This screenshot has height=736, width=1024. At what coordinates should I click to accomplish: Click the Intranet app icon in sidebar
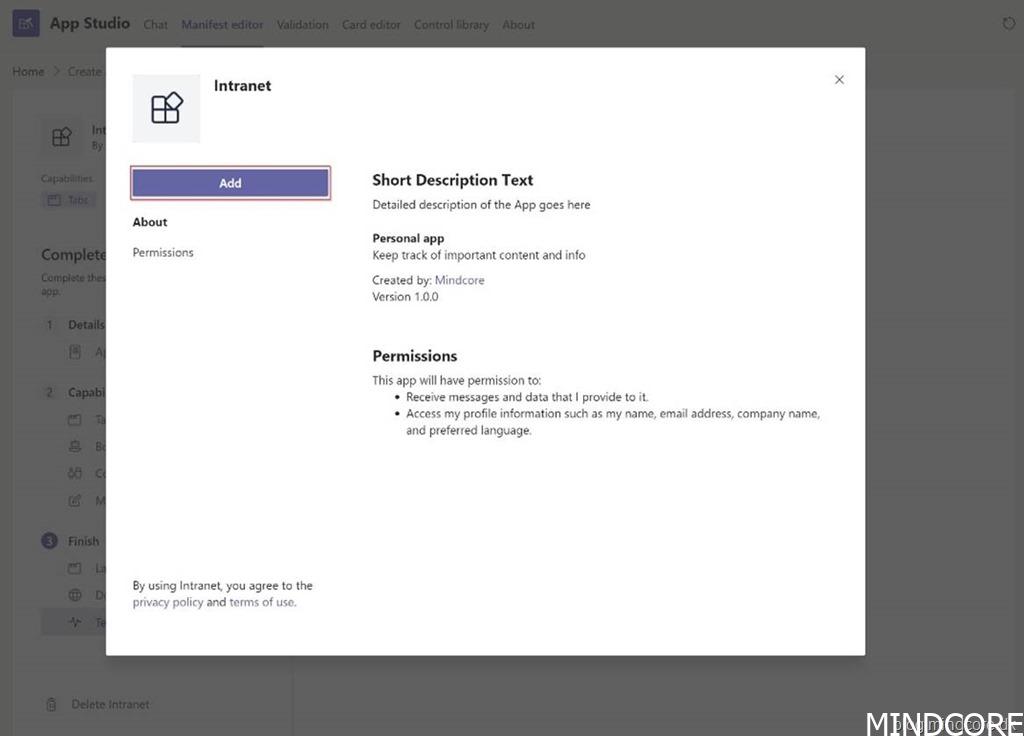point(62,137)
